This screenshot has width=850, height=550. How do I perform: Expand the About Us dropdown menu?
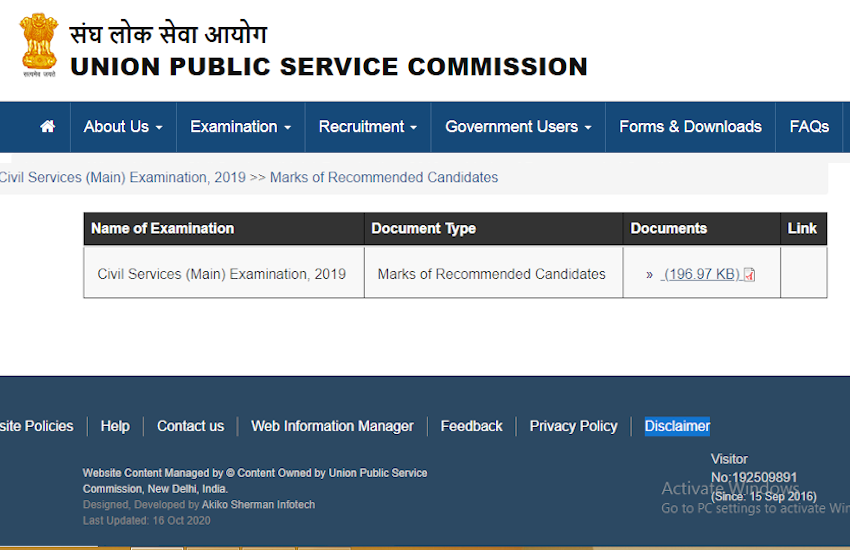click(x=123, y=127)
